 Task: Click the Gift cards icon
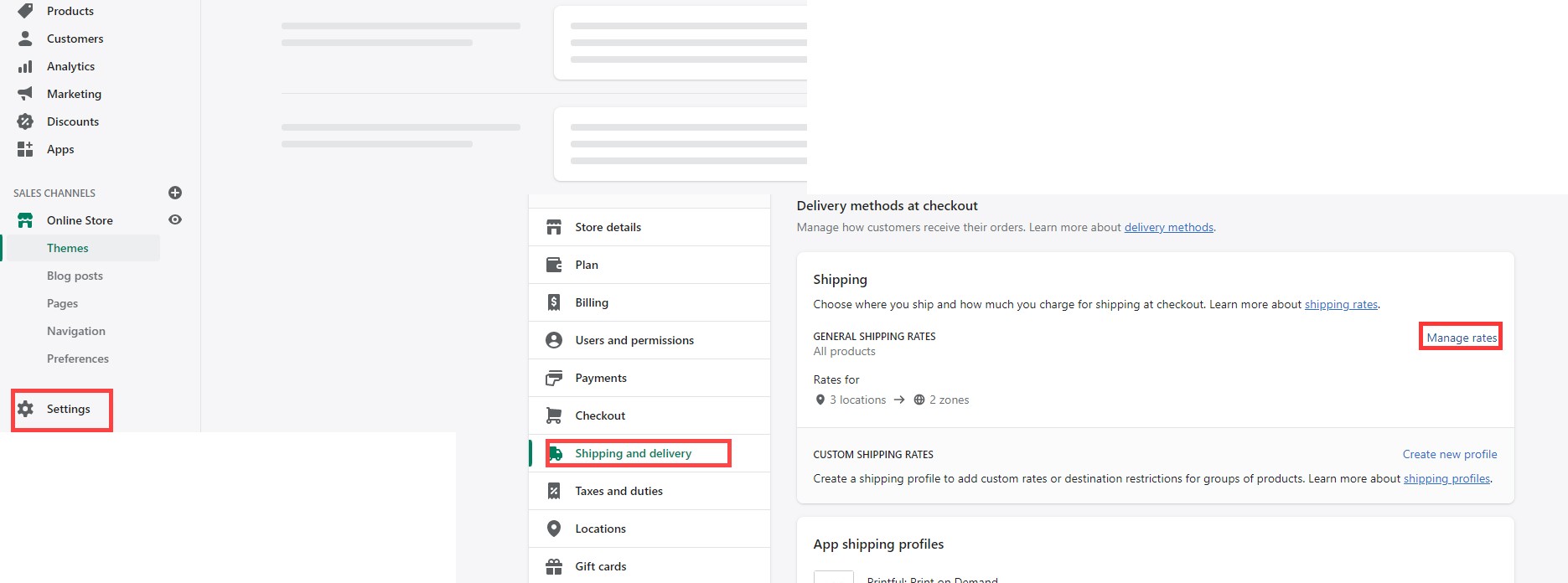coord(554,566)
